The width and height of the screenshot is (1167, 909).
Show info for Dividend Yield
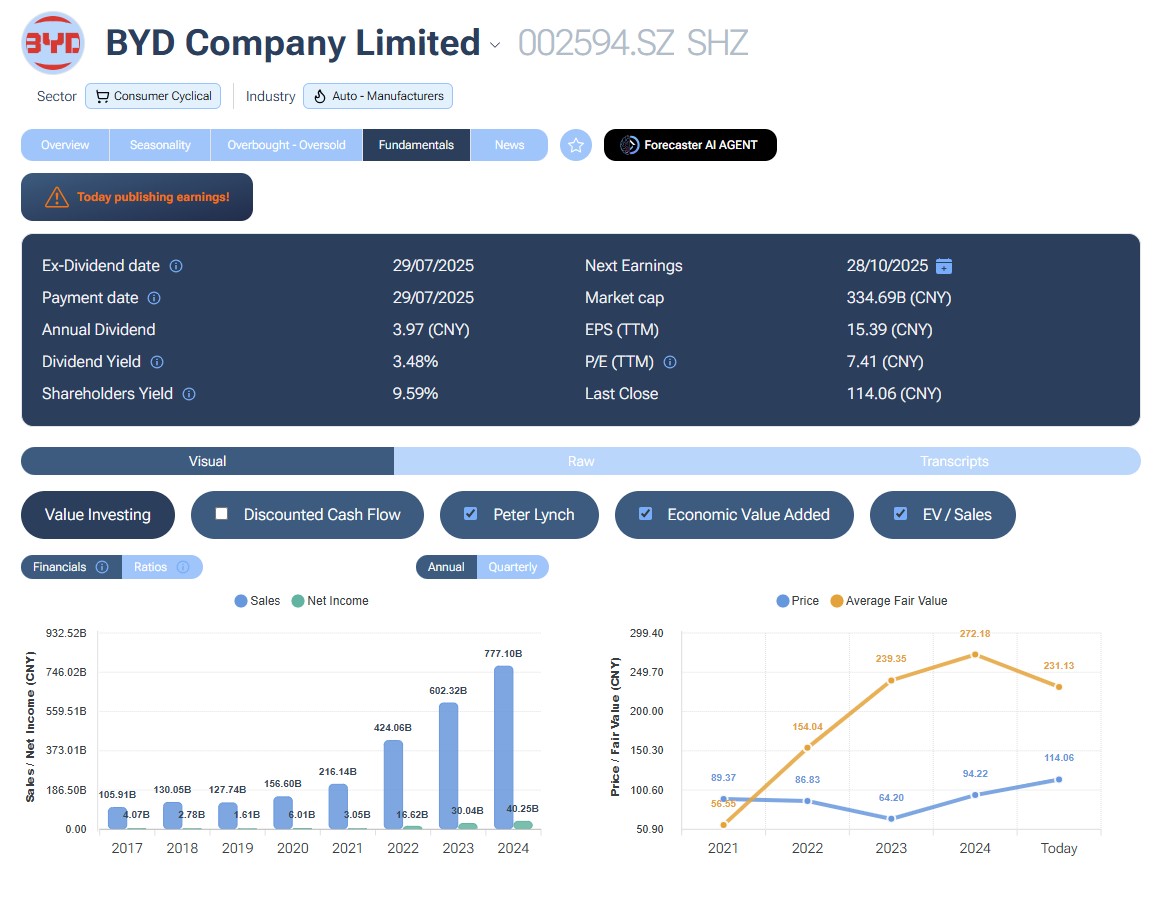tap(157, 362)
